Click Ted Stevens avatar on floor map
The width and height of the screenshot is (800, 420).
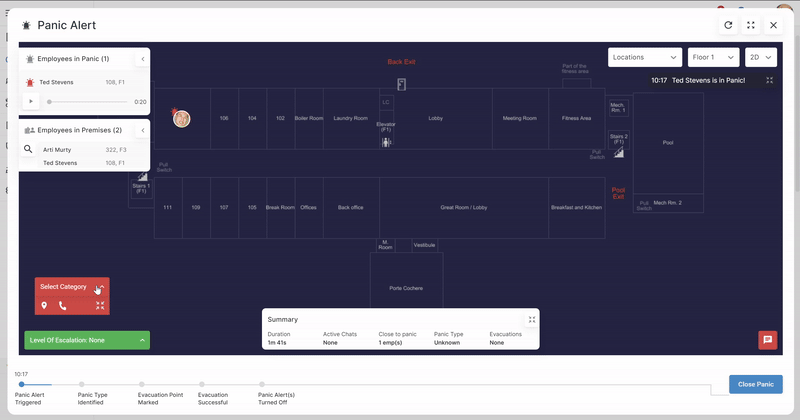click(182, 118)
